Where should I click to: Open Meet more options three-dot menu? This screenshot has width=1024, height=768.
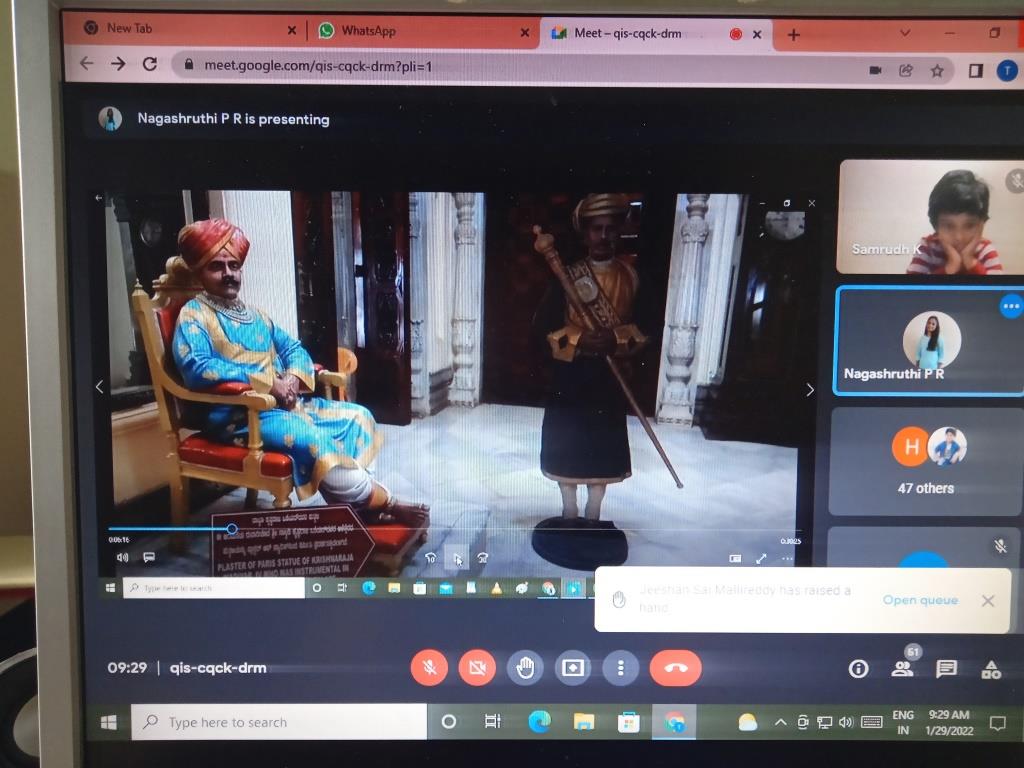click(x=620, y=667)
